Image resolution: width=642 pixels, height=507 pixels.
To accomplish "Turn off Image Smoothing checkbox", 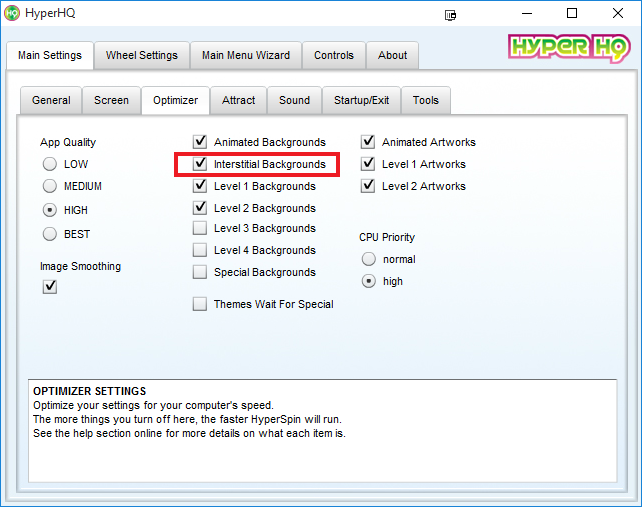I will click(50, 287).
